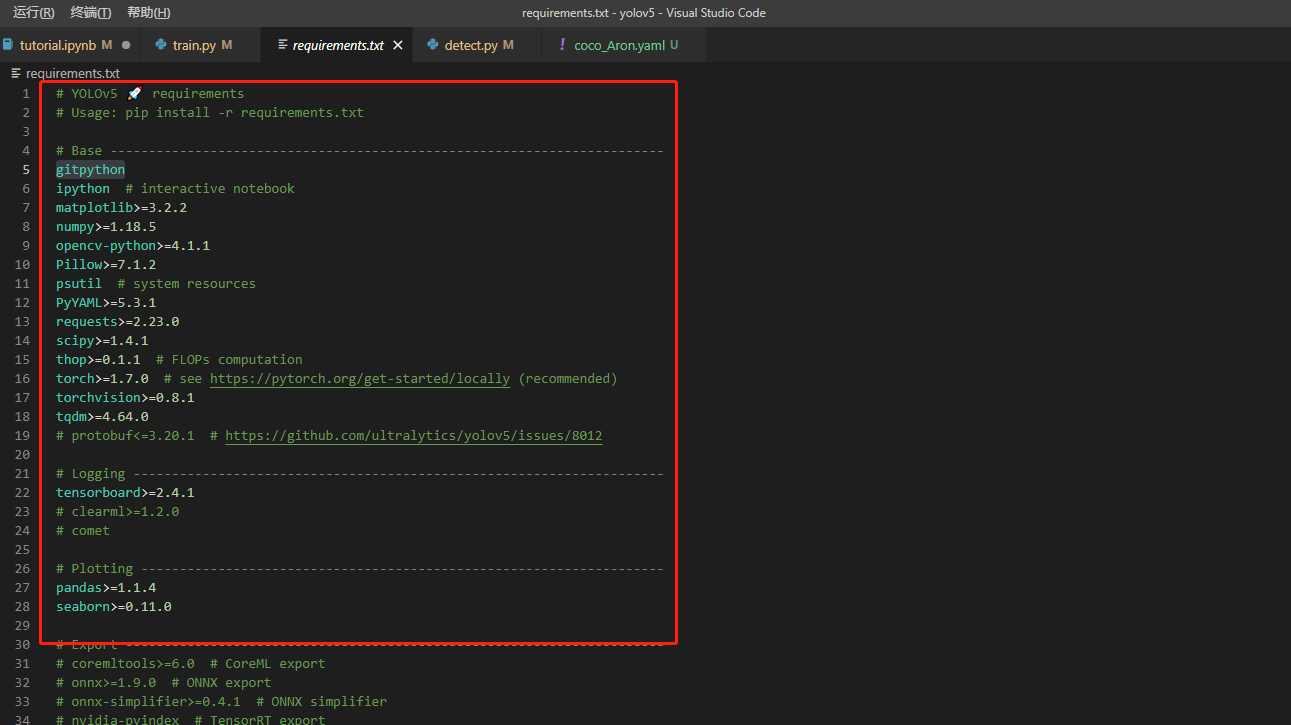Place cursor on numpy>=1.18.5
Screen dimensions: 1291x725
106,227
